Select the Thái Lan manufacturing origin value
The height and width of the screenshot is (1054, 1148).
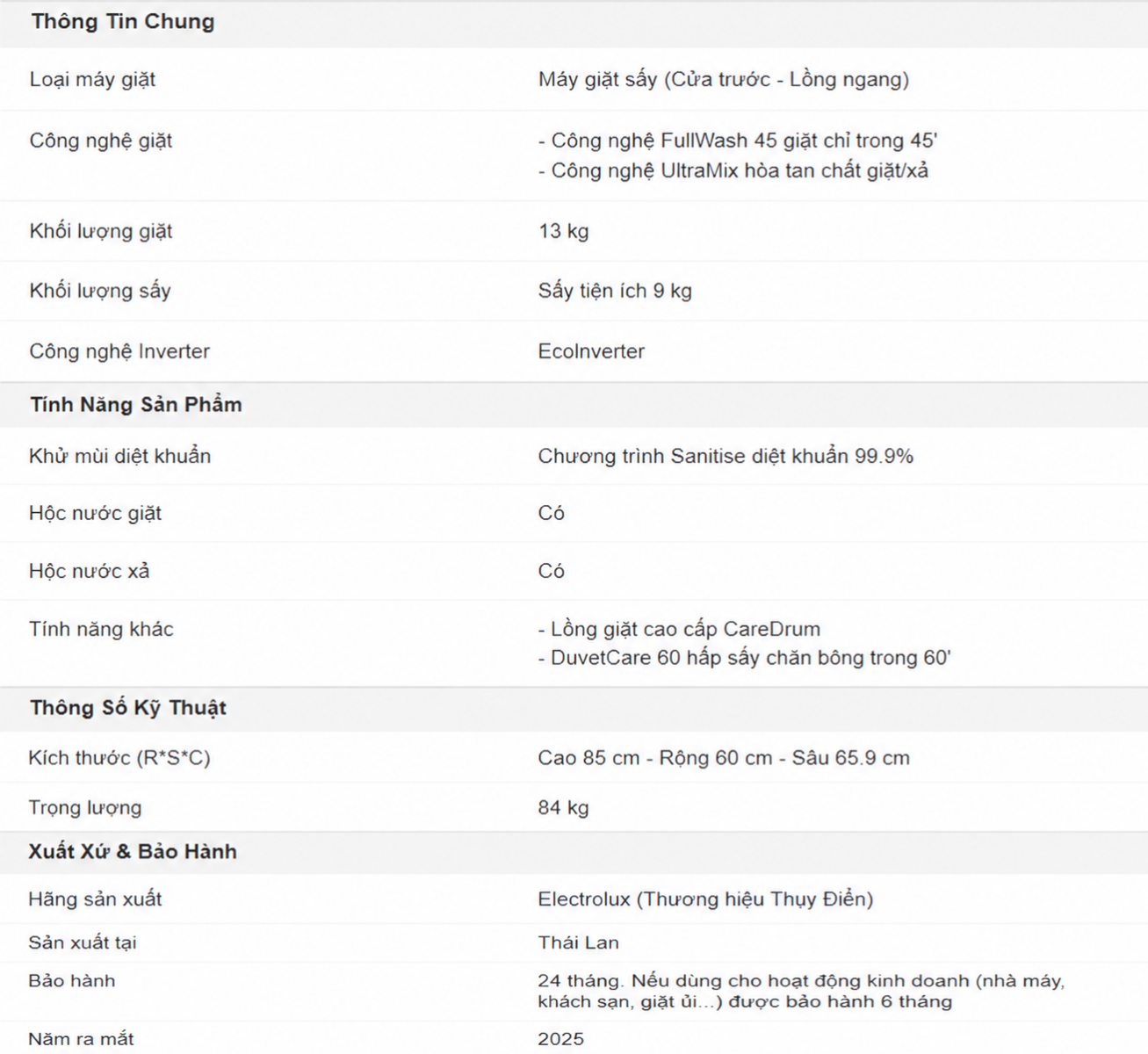click(x=578, y=942)
